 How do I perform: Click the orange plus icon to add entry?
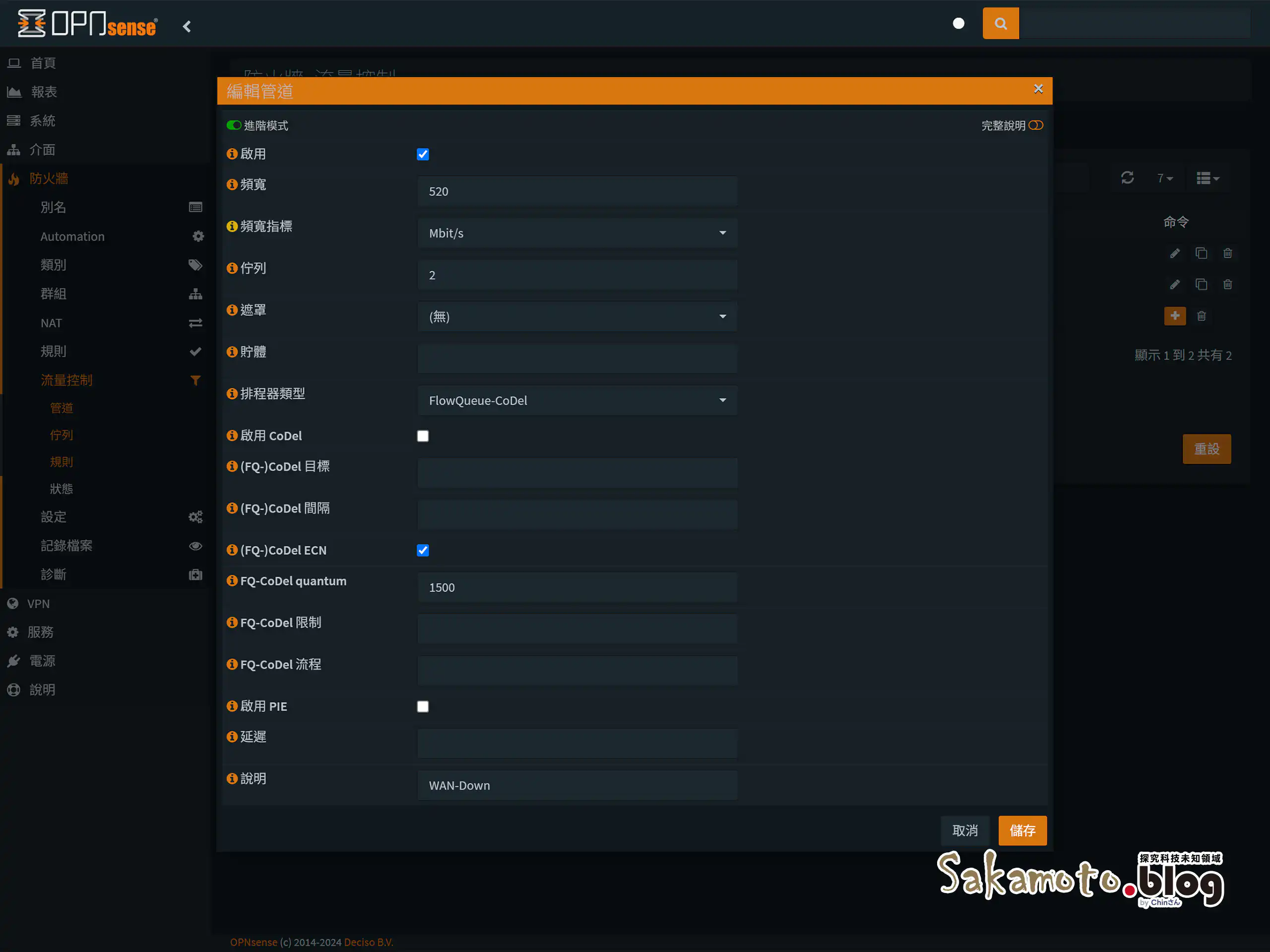1175,316
